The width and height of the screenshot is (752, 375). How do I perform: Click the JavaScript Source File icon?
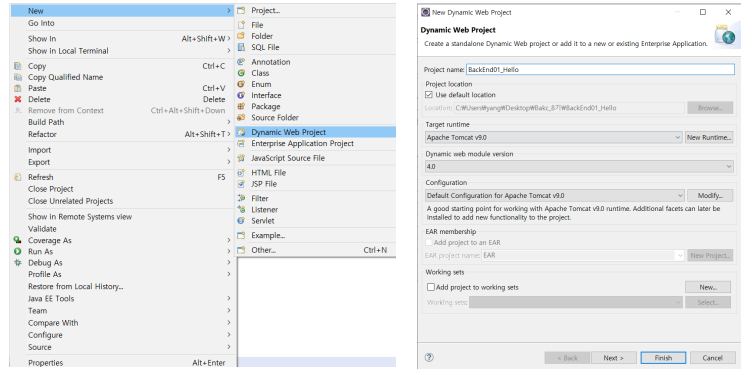point(242,158)
